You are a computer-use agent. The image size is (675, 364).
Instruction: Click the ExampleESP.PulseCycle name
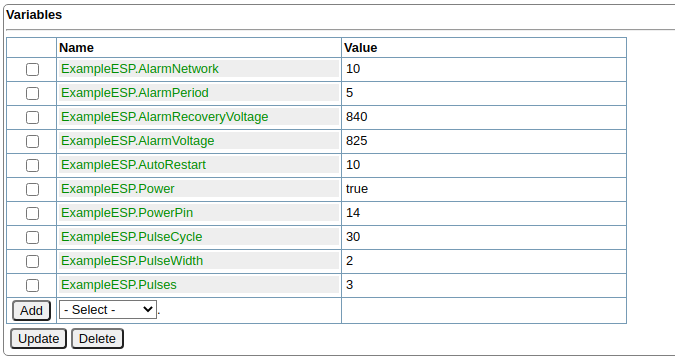[131, 237]
